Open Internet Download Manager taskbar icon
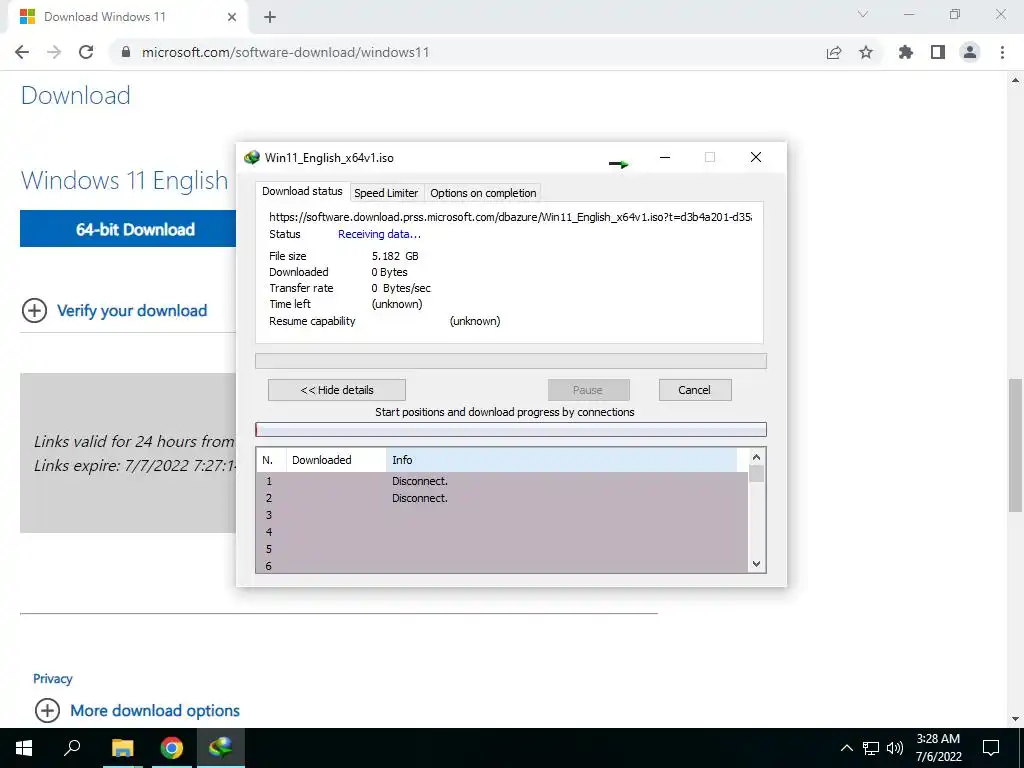 tap(221, 748)
